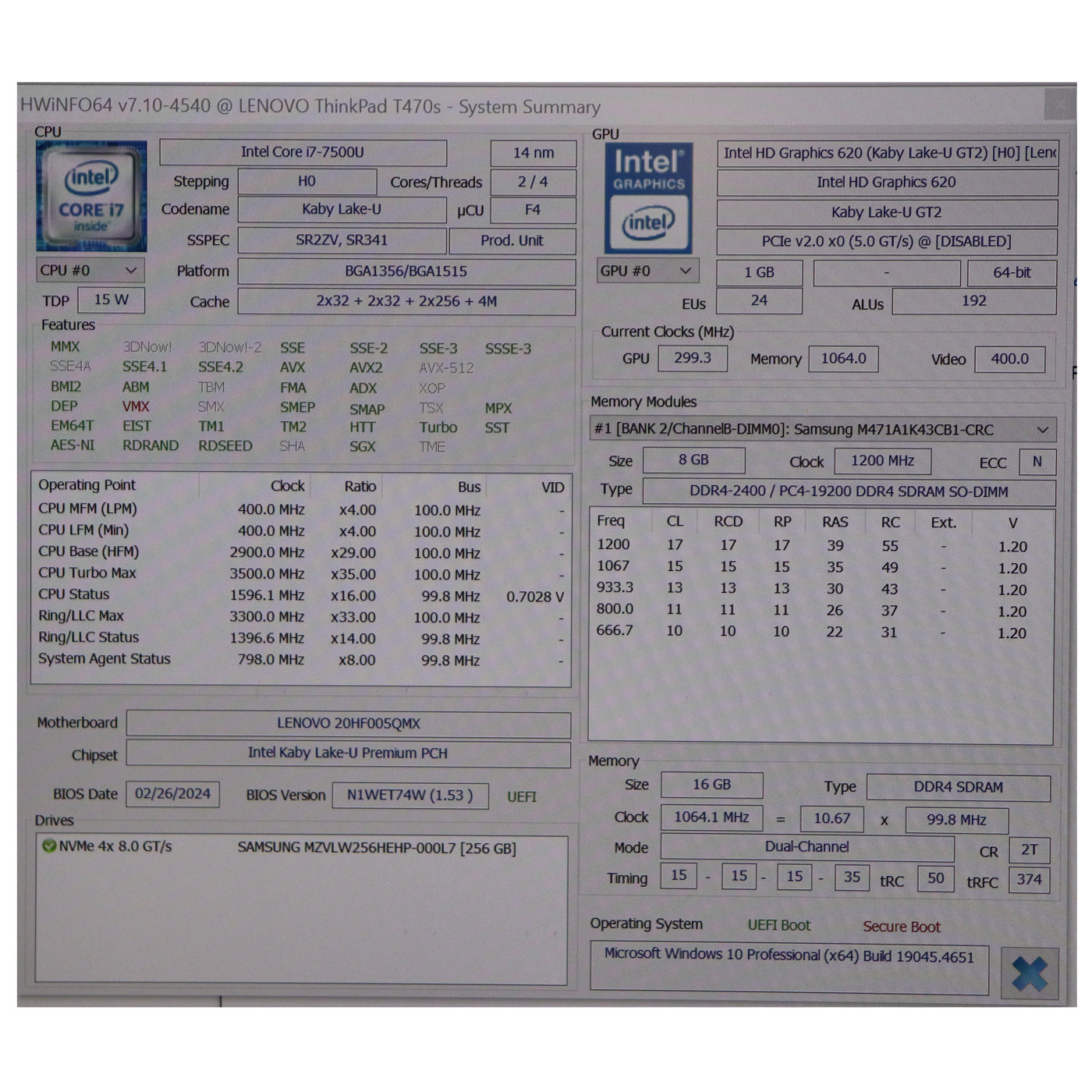Click the TDP value 15 W

click(x=112, y=300)
